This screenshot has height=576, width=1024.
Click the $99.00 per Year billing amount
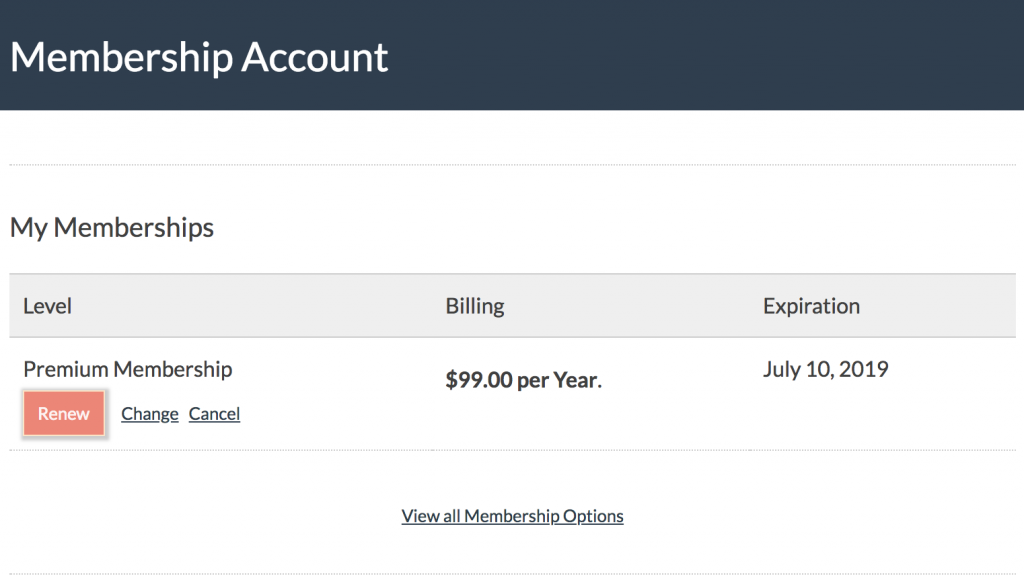pyautogui.click(x=523, y=379)
